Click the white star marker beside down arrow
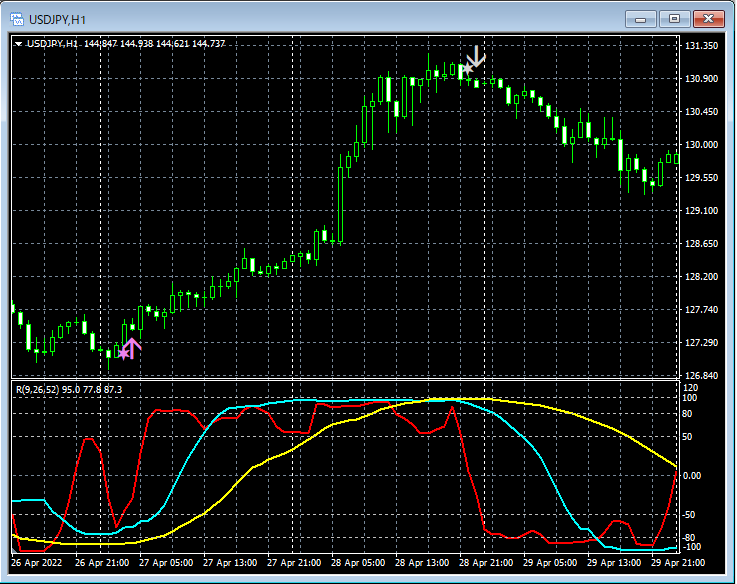Screen dimensions: 737x584 pyautogui.click(x=466, y=68)
